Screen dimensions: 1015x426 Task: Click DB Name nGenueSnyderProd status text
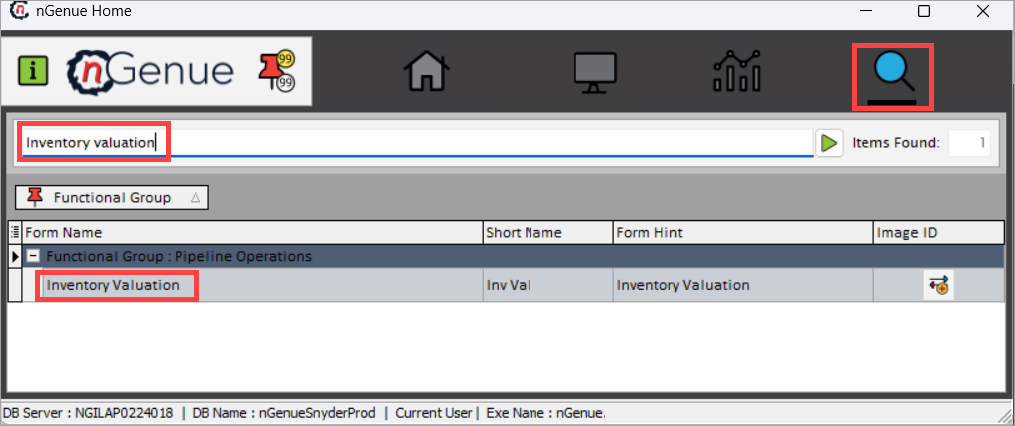(285, 412)
